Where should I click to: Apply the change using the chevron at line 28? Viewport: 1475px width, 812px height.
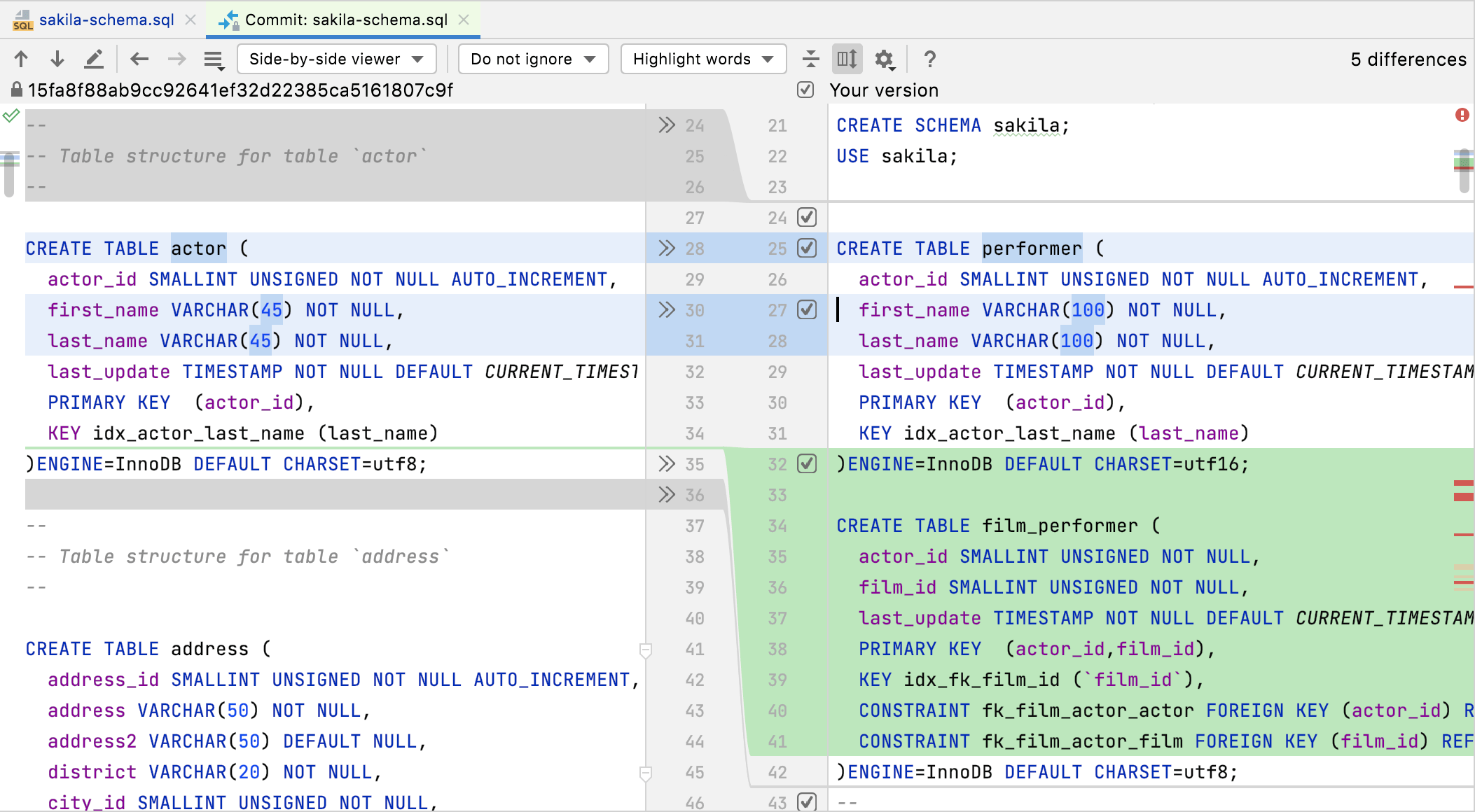[x=665, y=248]
